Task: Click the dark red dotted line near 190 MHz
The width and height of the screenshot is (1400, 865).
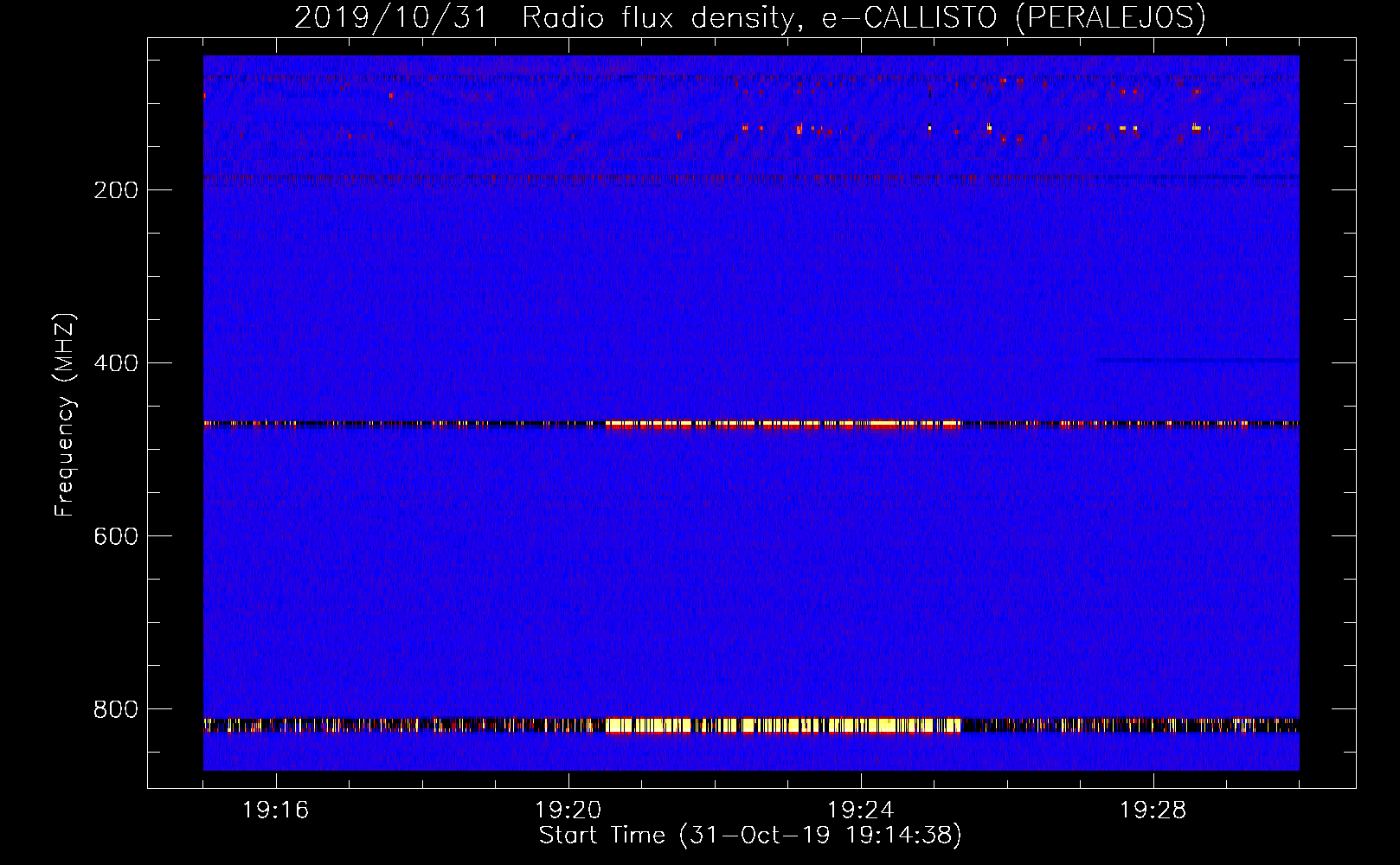Action: [x=606, y=178]
